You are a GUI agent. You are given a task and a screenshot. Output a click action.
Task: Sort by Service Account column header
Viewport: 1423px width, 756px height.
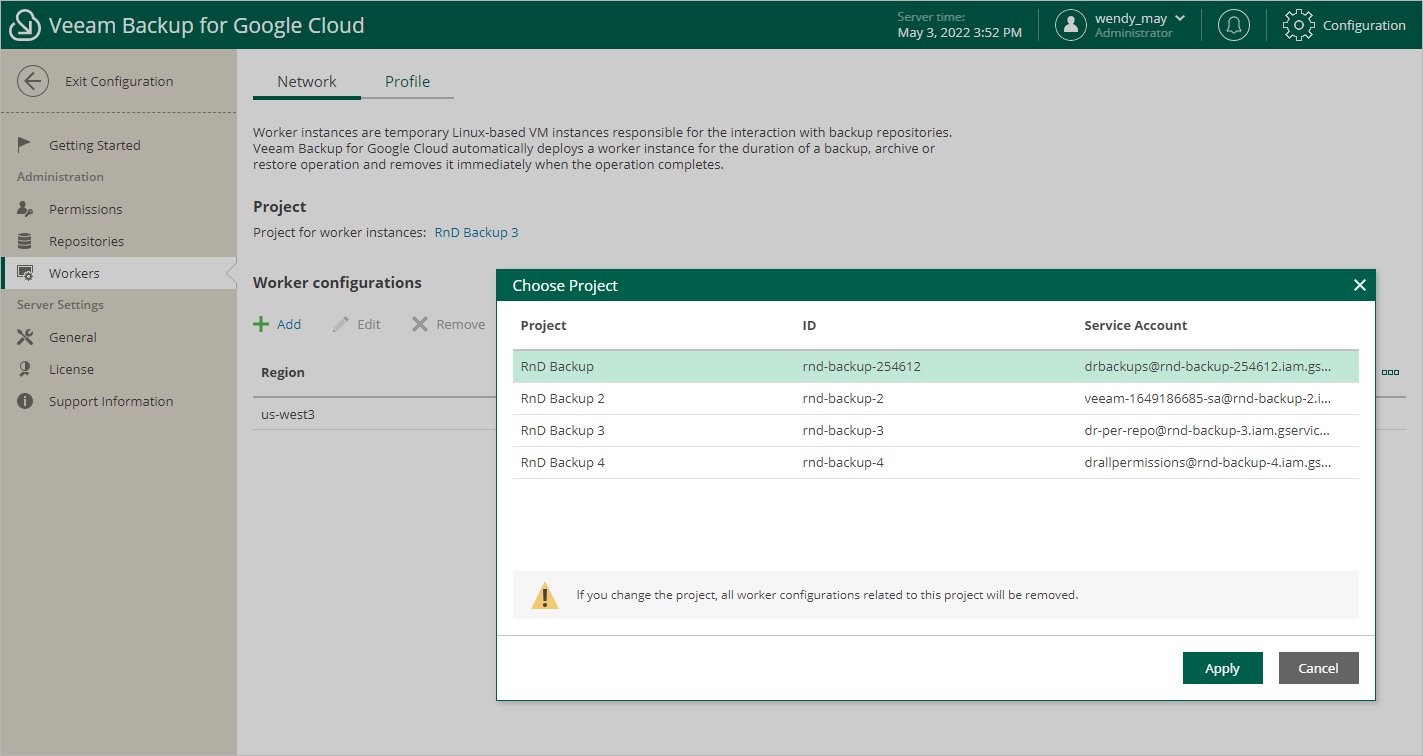click(1136, 325)
